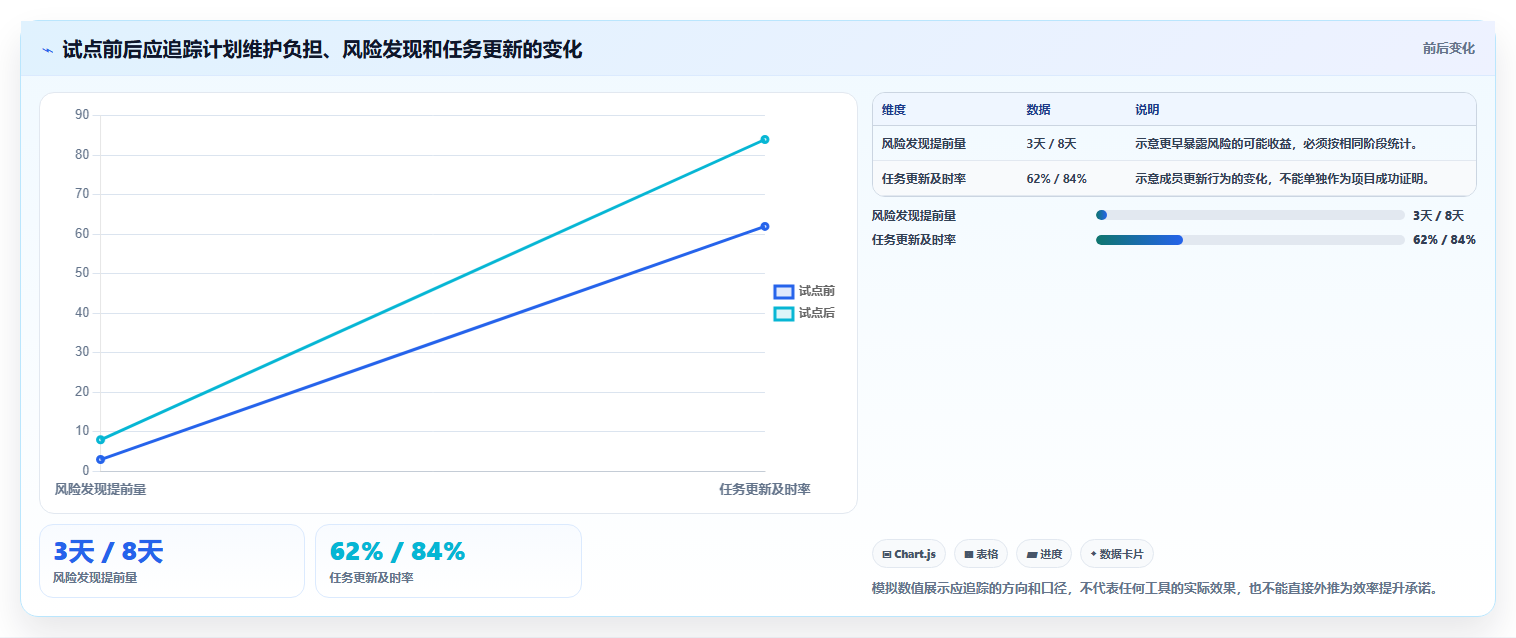
Task: Click the 进度 chip icon
Action: [1032, 554]
